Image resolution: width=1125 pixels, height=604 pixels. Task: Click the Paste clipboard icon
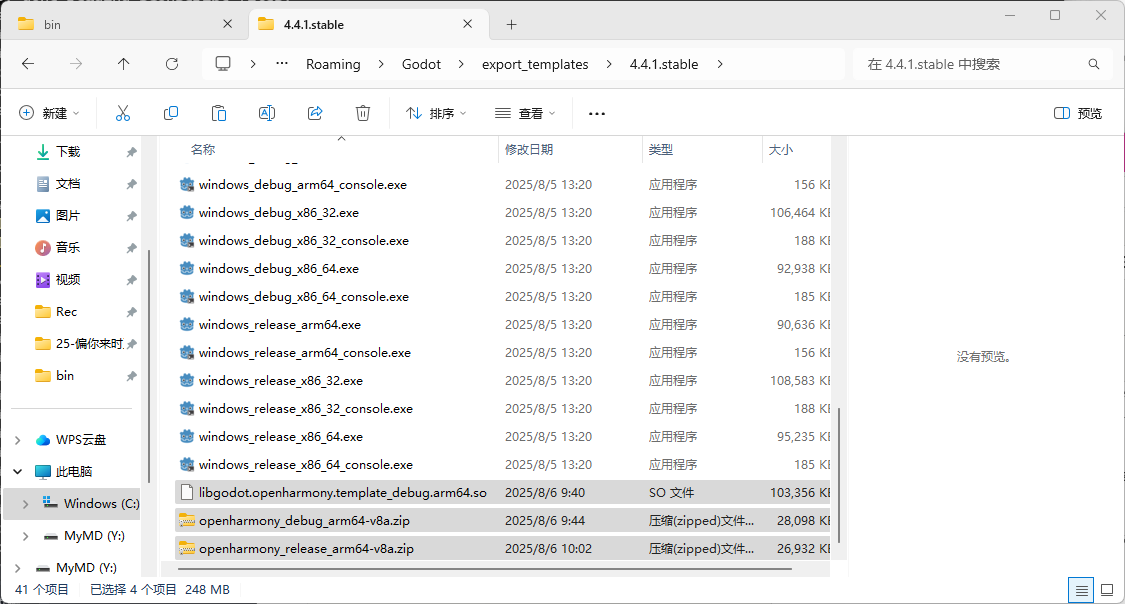219,113
